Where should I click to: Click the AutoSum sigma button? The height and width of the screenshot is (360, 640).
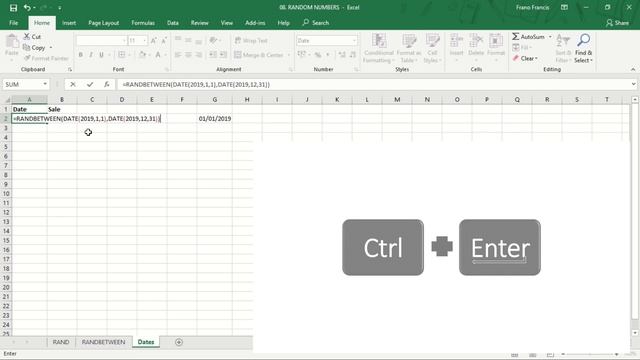528,37
